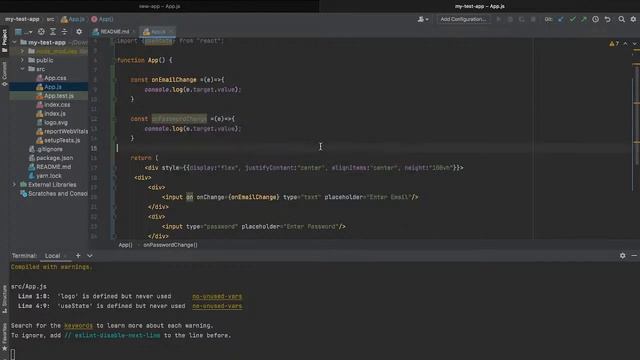Image resolution: width=640 pixels, height=360 pixels.
Task: Click App() in bottom editor breadcrumb
Action: pyautogui.click(x=125, y=245)
